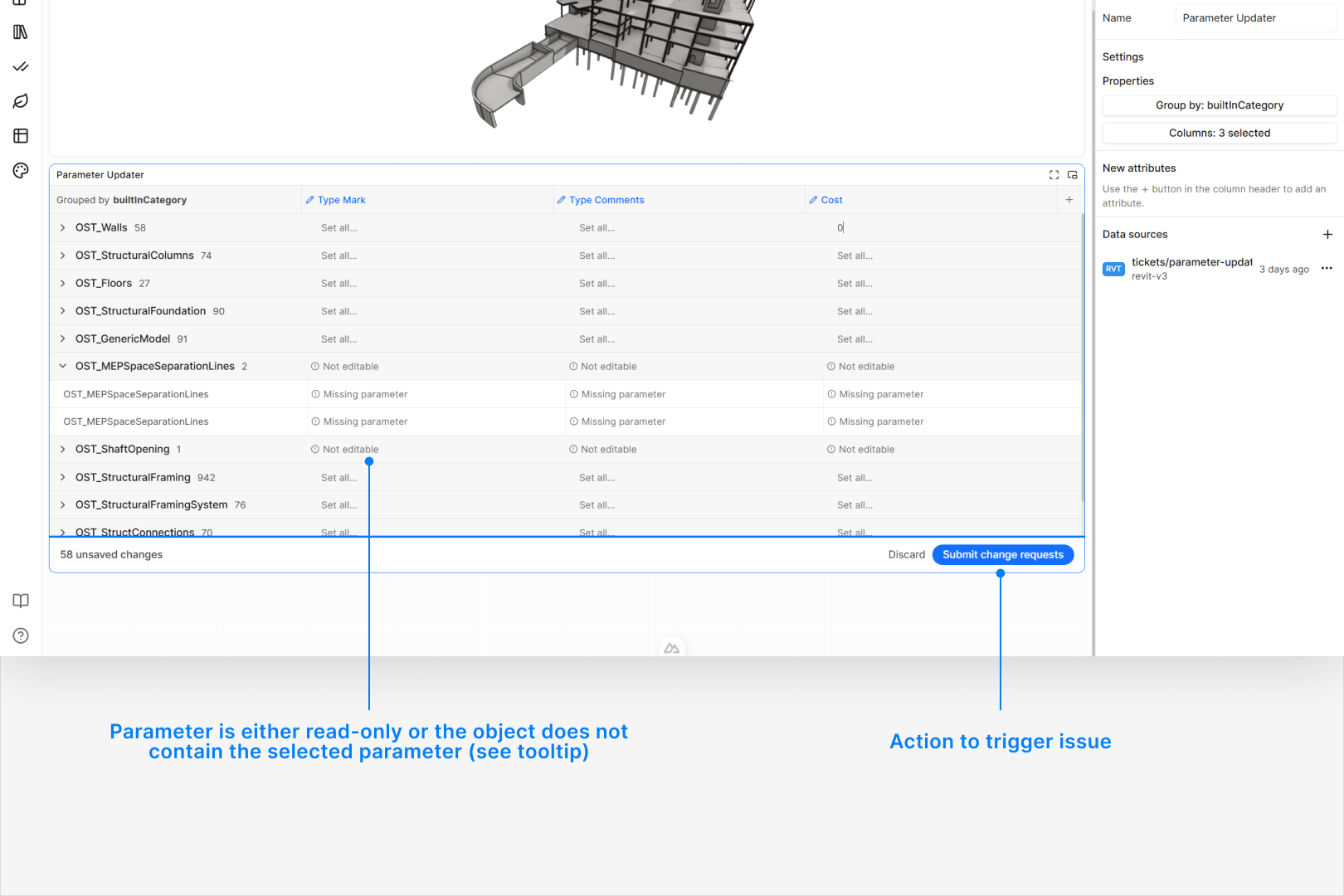
Task: Set all Type Comments for OST_Walls
Action: click(x=597, y=228)
